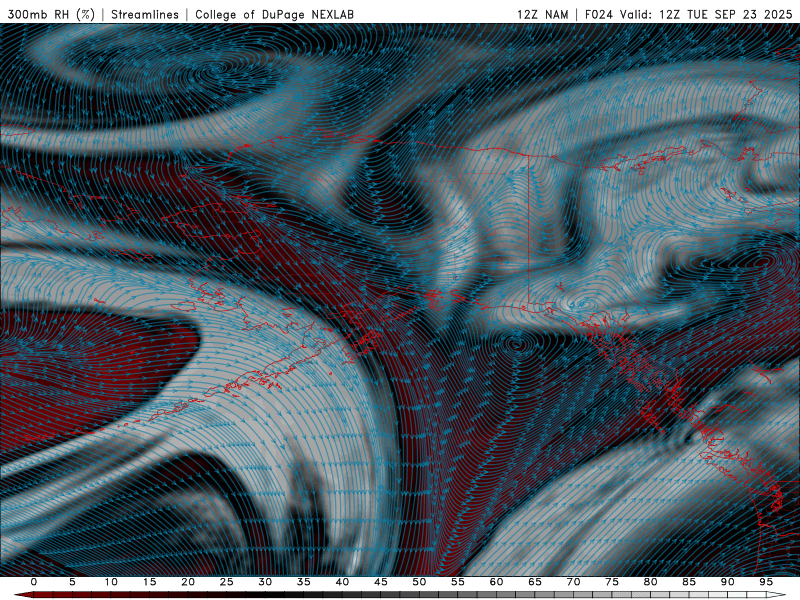The width and height of the screenshot is (800, 600).
Task: Click the colorbar label "25"
Action: [x=227, y=582]
